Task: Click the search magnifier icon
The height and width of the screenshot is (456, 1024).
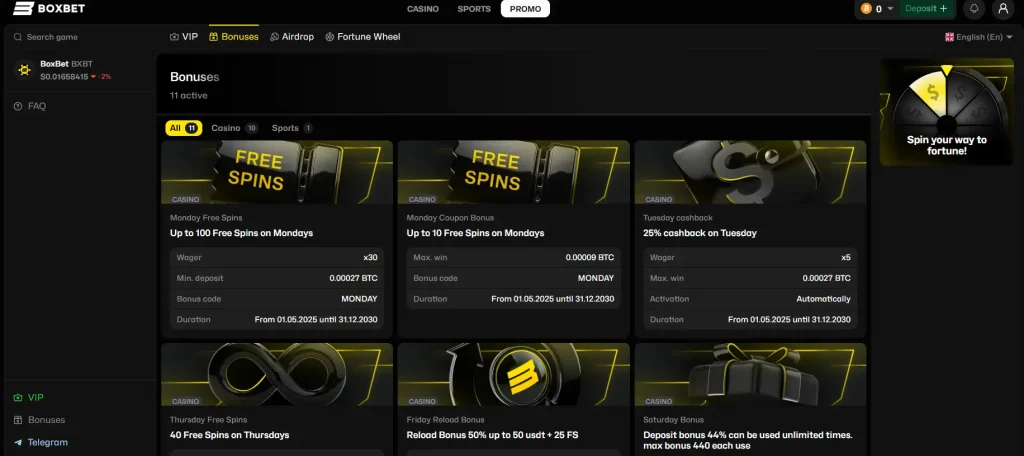Action: 18,37
